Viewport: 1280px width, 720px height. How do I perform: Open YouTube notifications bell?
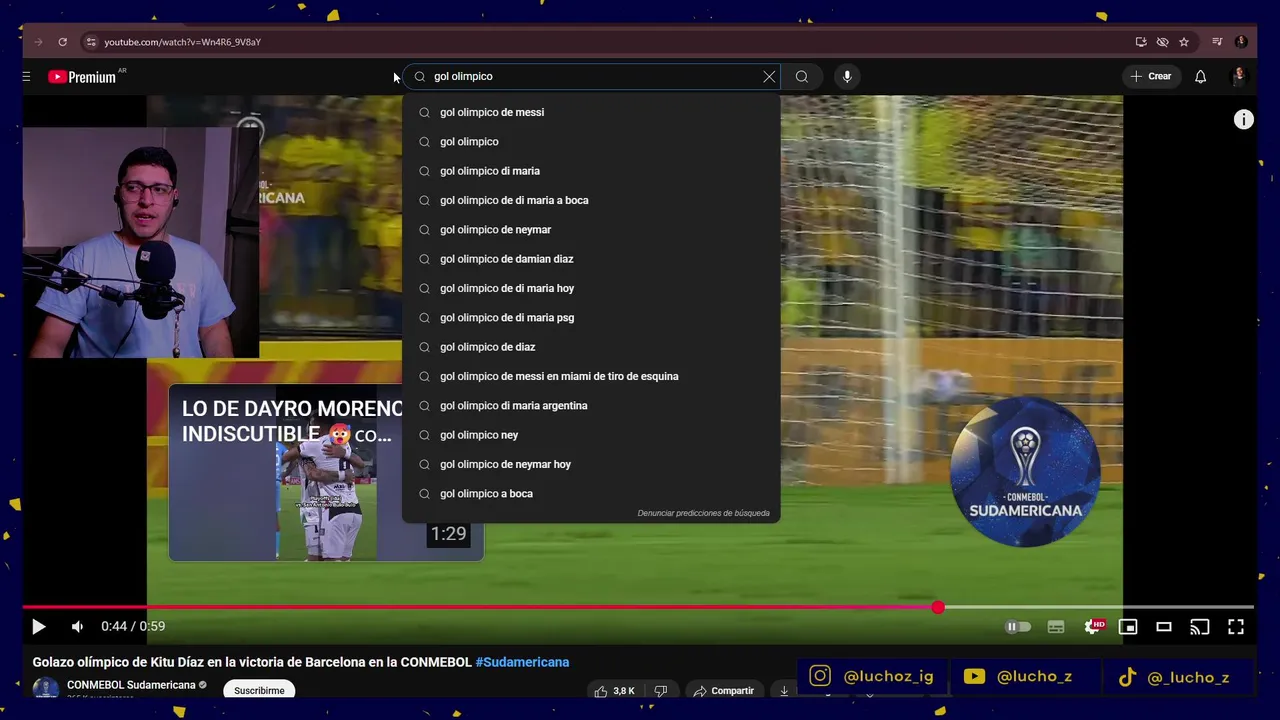pos(1201,76)
